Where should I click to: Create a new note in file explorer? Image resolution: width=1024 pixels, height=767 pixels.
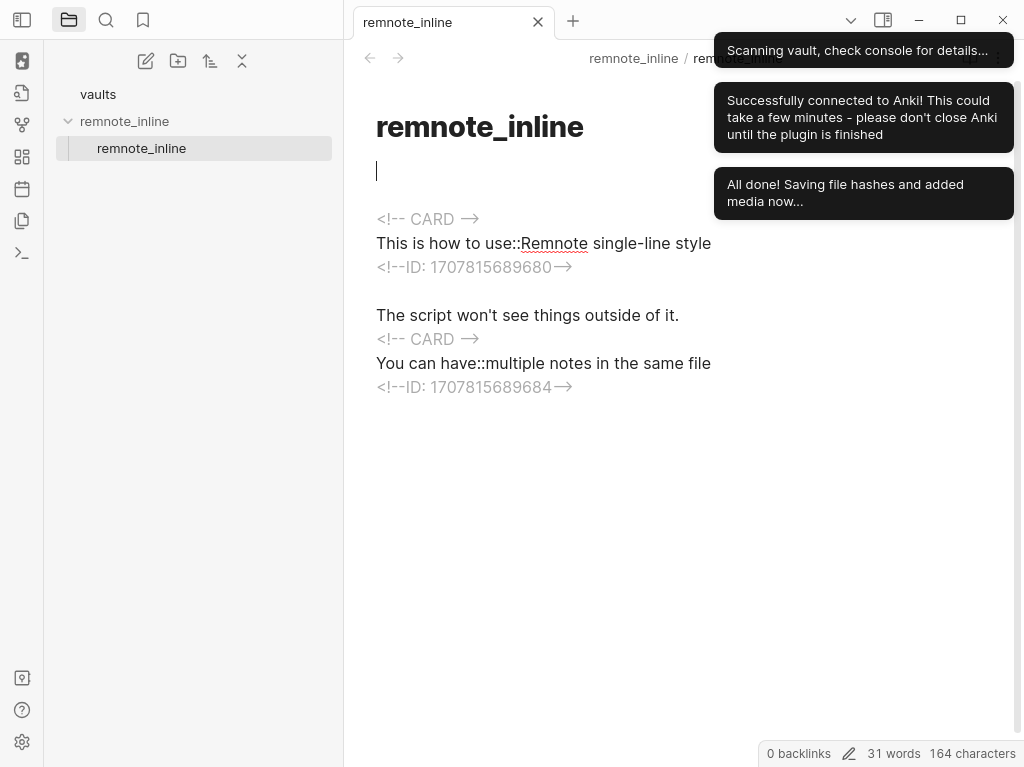click(x=146, y=61)
